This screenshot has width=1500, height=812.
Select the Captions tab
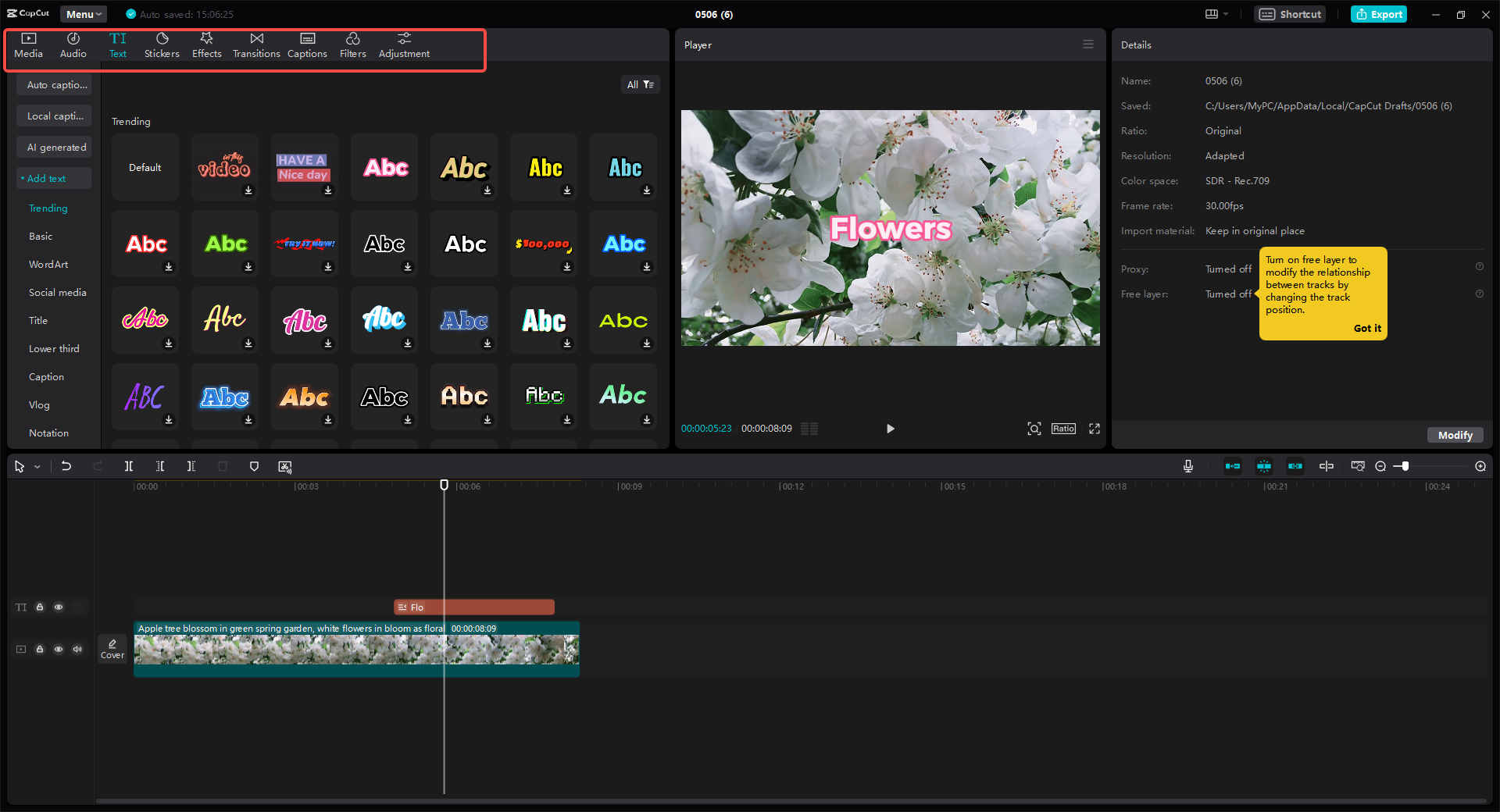pyautogui.click(x=307, y=45)
